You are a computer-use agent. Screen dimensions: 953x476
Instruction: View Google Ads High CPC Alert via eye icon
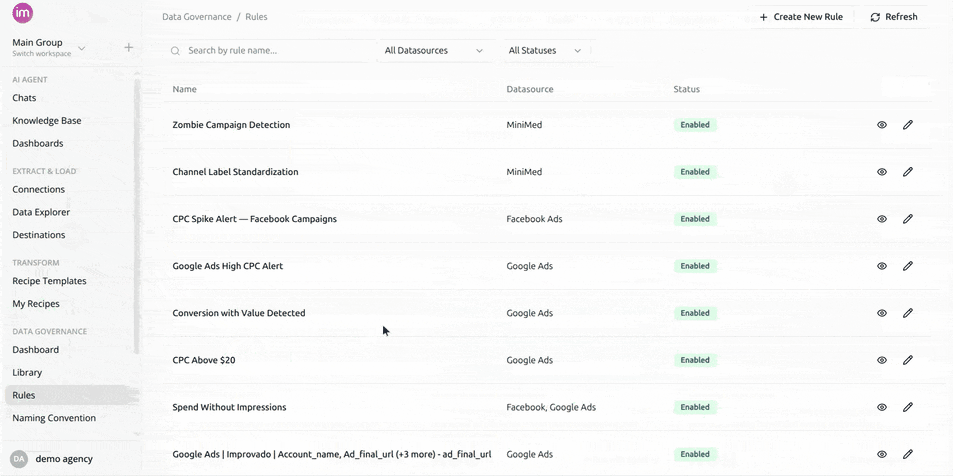pos(882,266)
